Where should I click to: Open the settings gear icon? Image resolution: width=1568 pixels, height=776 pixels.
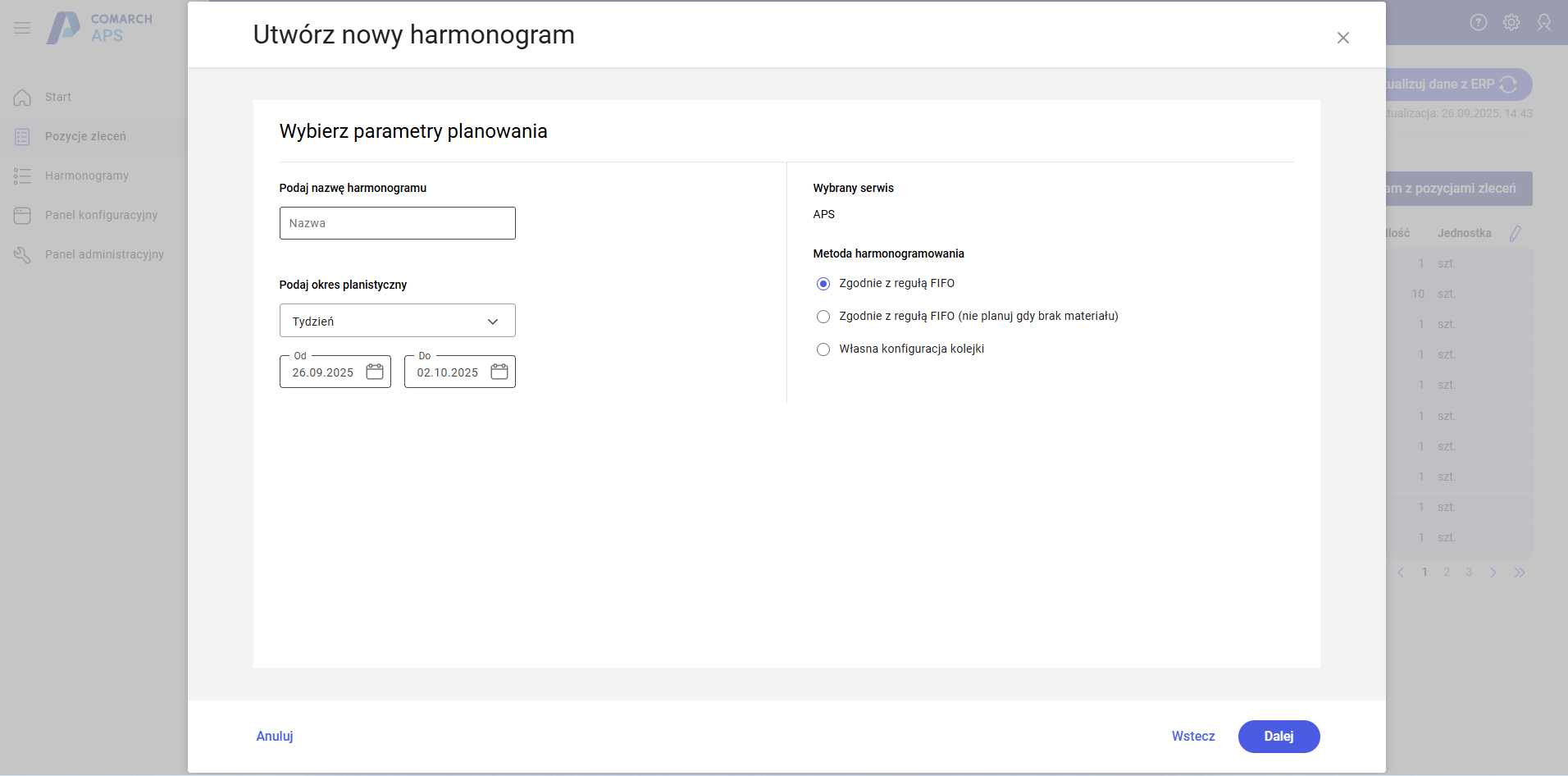tap(1511, 22)
